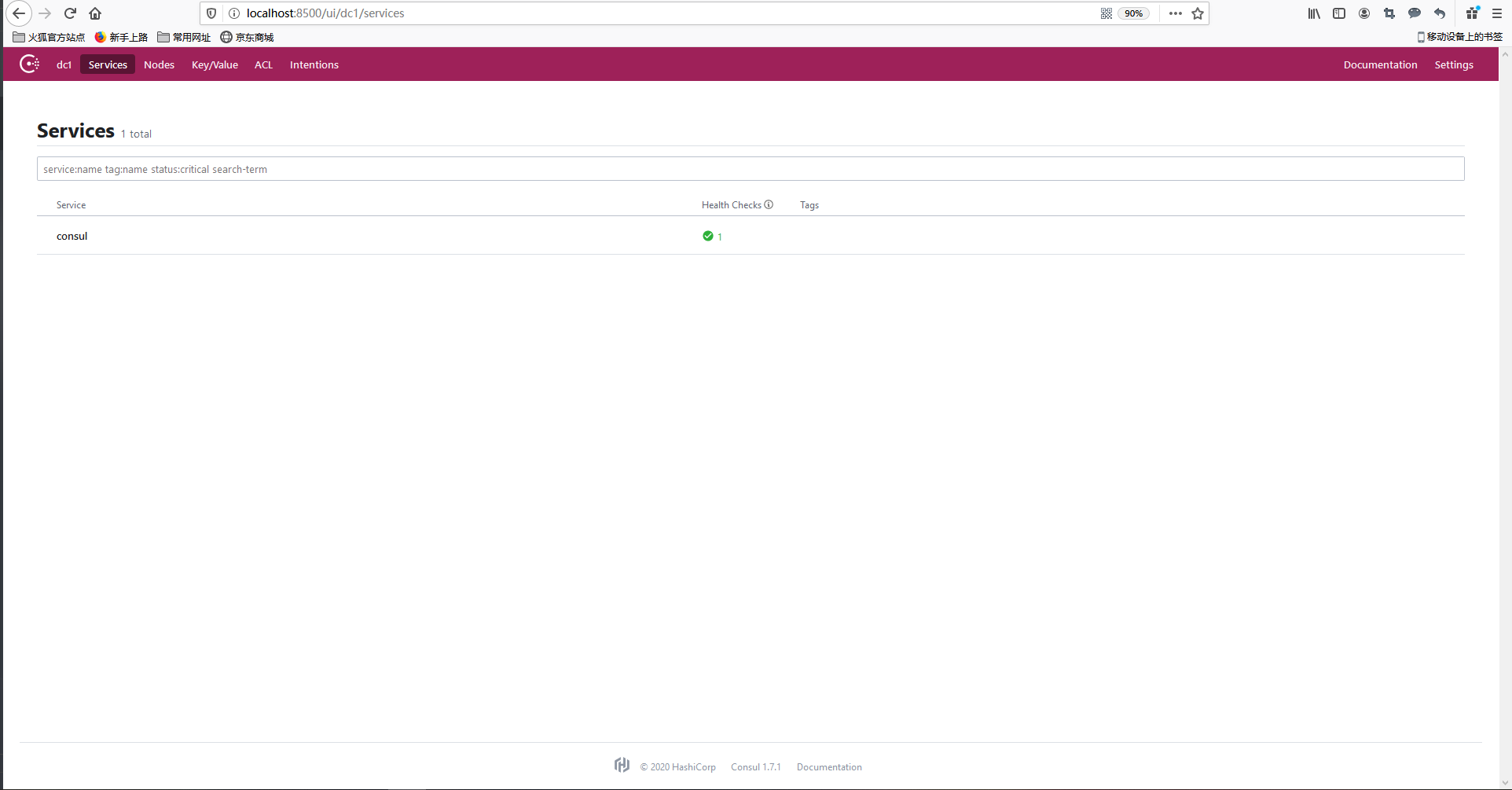This screenshot has height=790, width=1512.
Task: Toggle the browser sidebar
Action: [x=1339, y=13]
